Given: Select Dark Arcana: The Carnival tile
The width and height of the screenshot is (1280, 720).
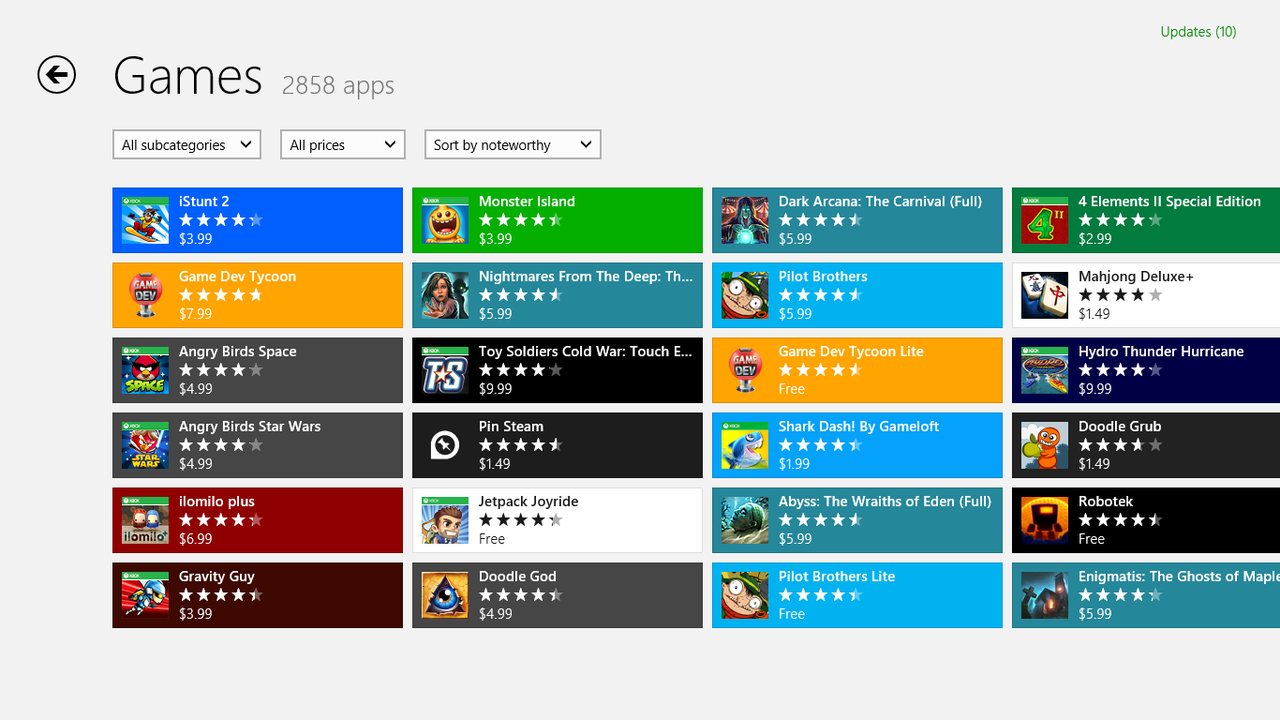Looking at the screenshot, I should point(857,220).
